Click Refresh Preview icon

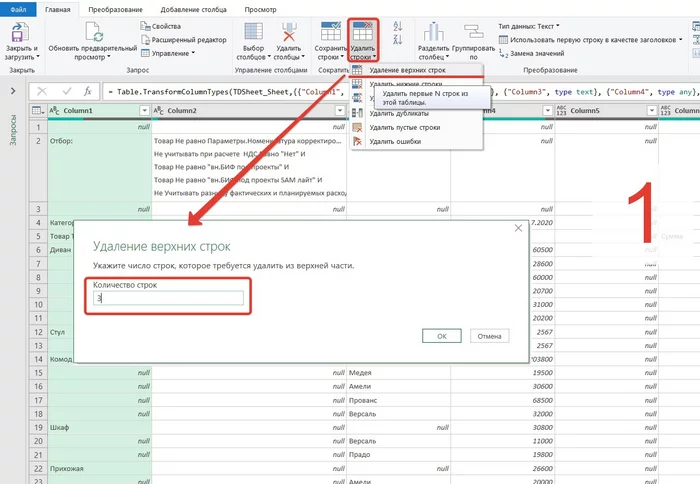pyautogui.click(x=93, y=32)
